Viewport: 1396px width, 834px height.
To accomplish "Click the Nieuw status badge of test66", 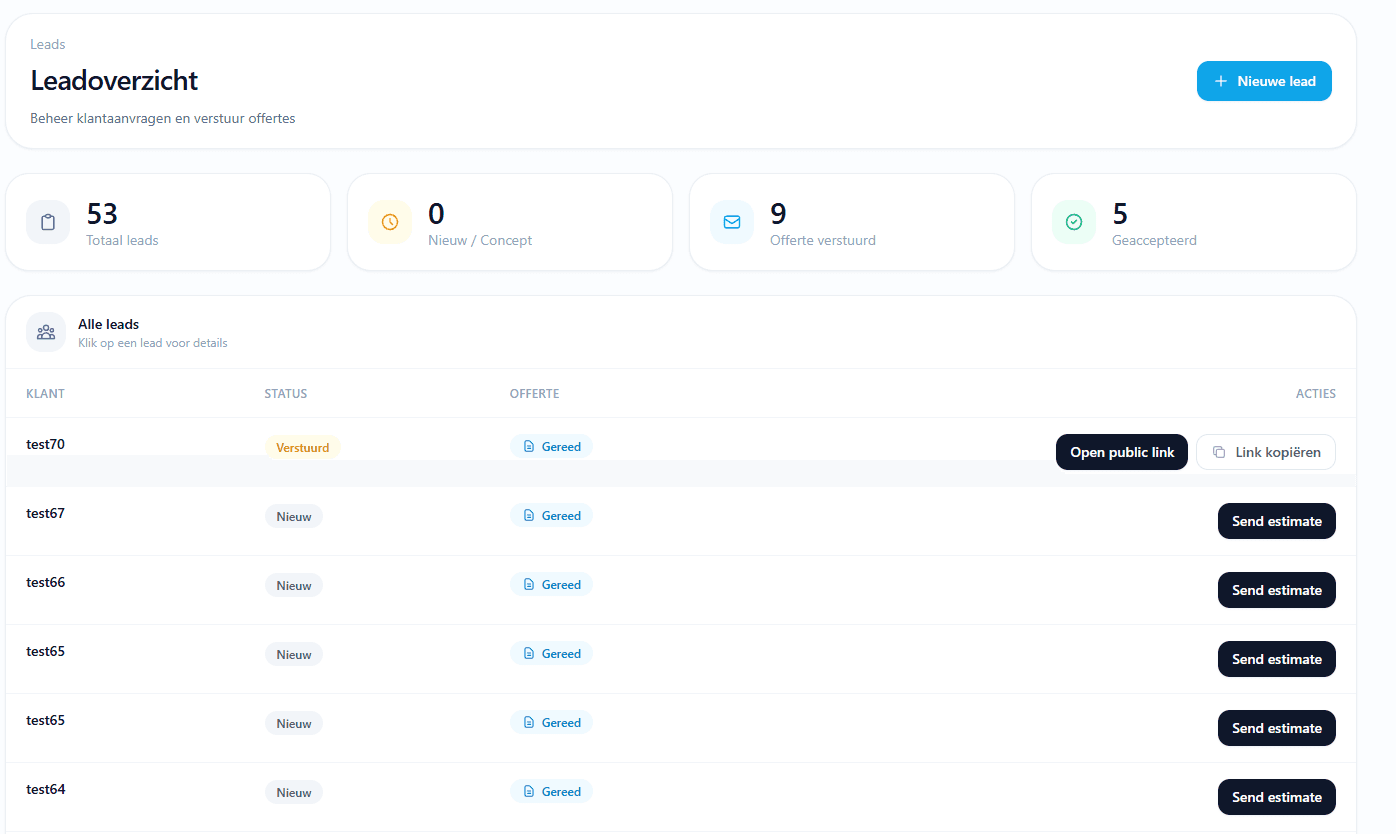I will tap(294, 586).
